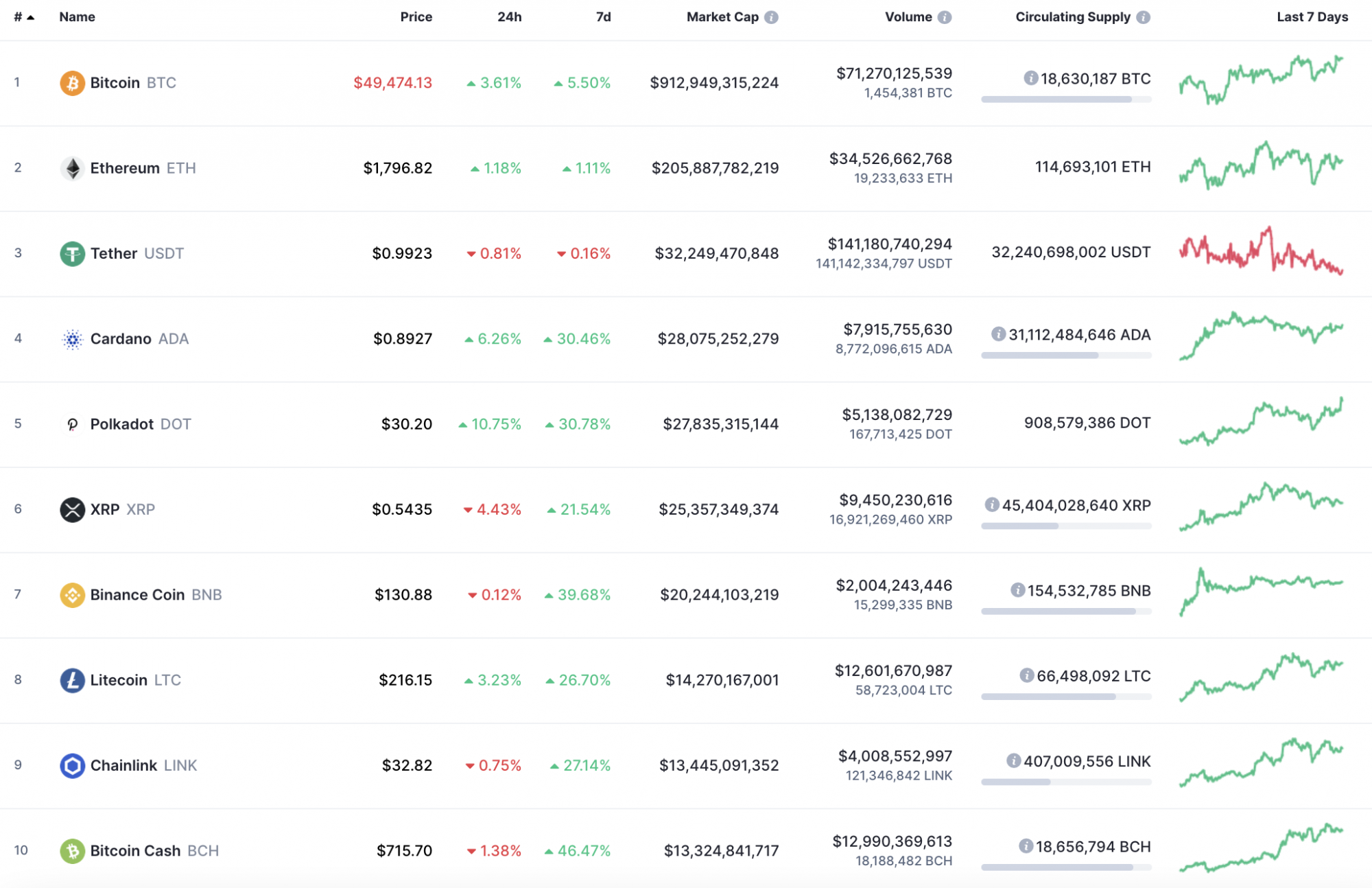Click the XRP black logo icon
The width and height of the screenshot is (1372, 888).
[72, 509]
